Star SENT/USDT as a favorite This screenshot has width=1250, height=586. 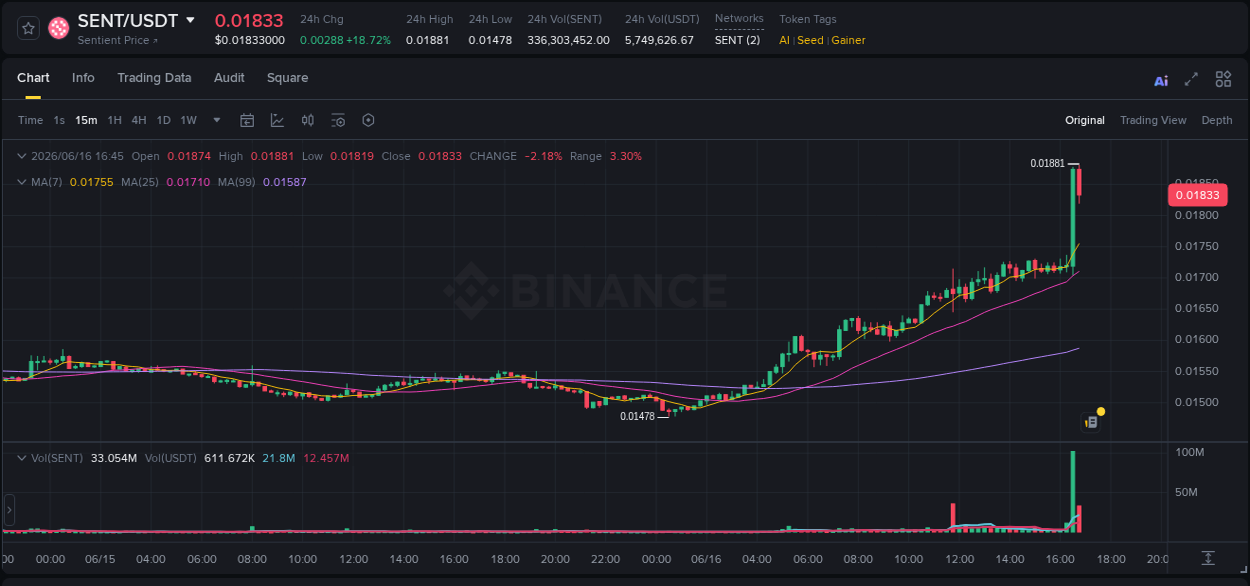point(28,28)
